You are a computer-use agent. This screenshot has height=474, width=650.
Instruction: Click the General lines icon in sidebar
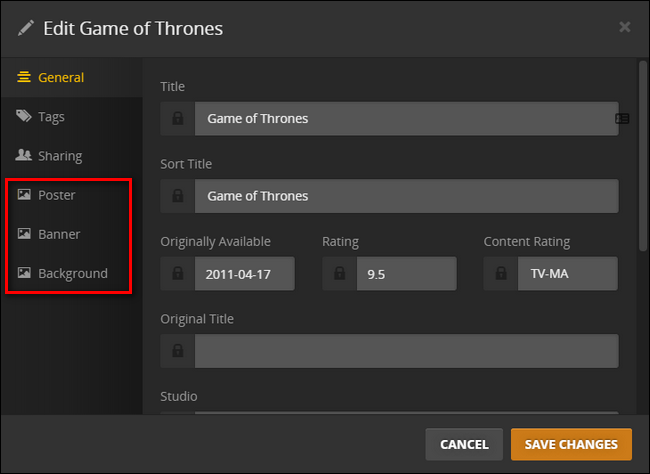[x=24, y=77]
